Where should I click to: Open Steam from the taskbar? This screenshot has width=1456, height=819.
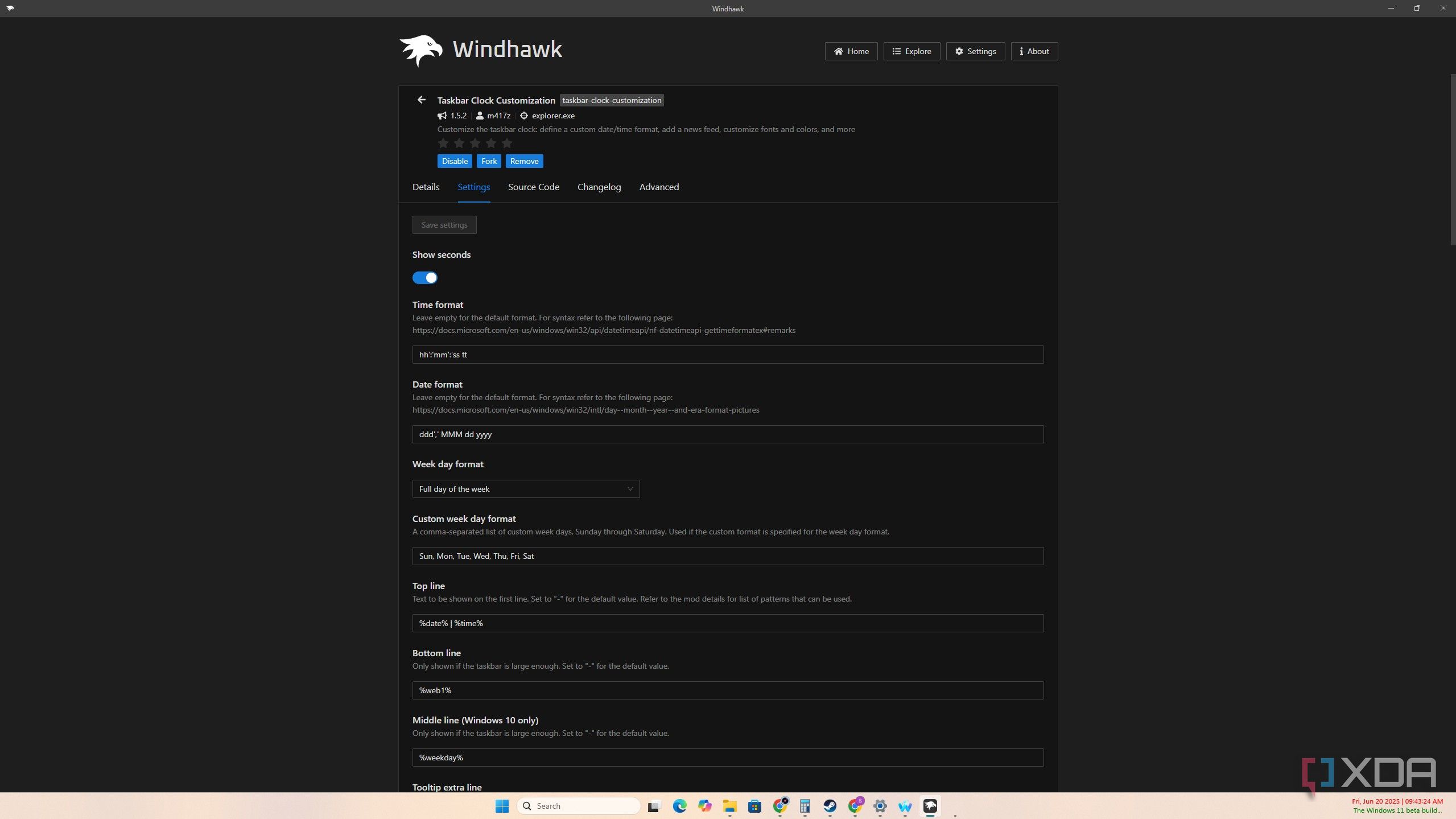(x=830, y=806)
